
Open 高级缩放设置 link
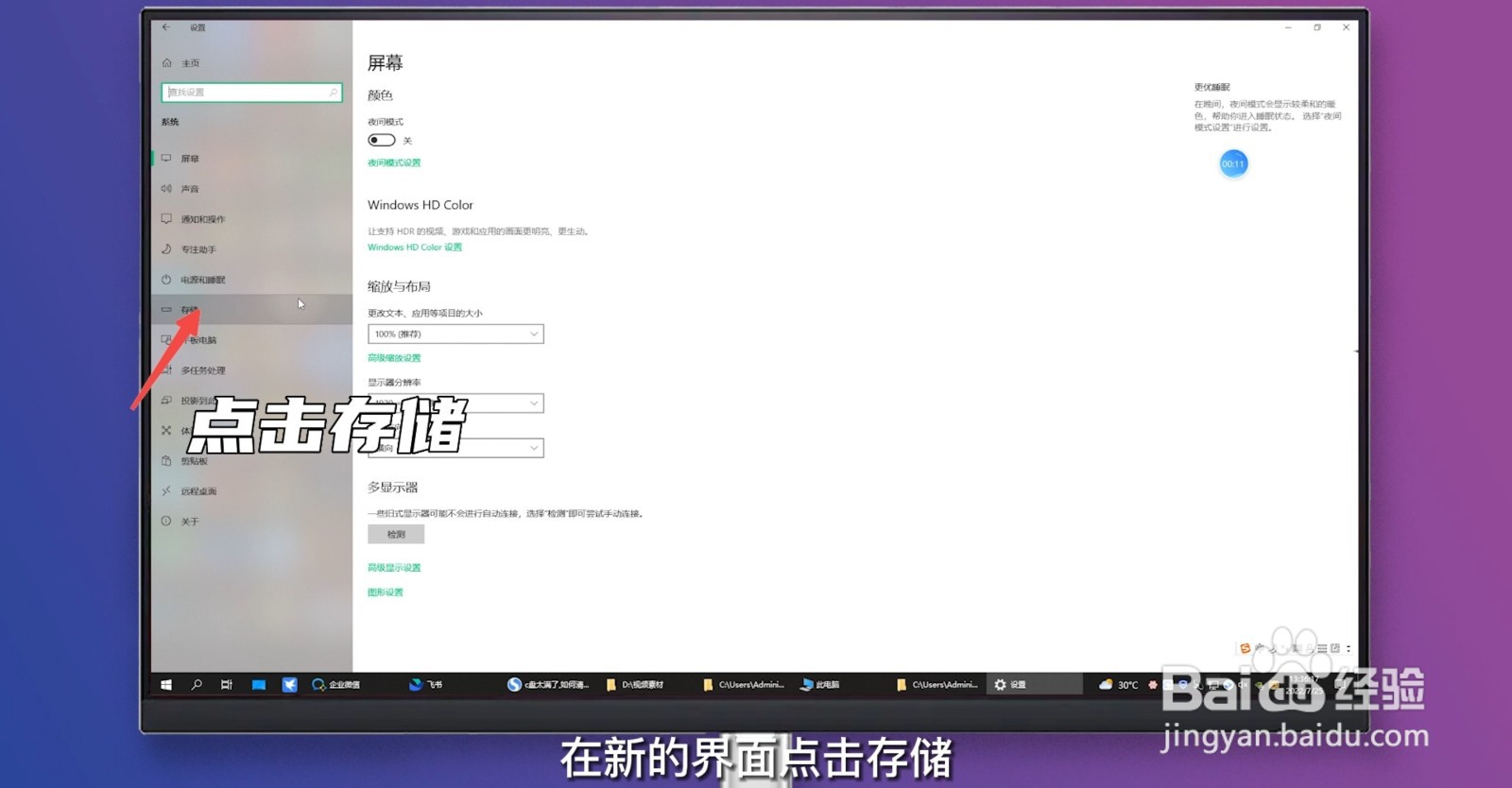click(394, 358)
